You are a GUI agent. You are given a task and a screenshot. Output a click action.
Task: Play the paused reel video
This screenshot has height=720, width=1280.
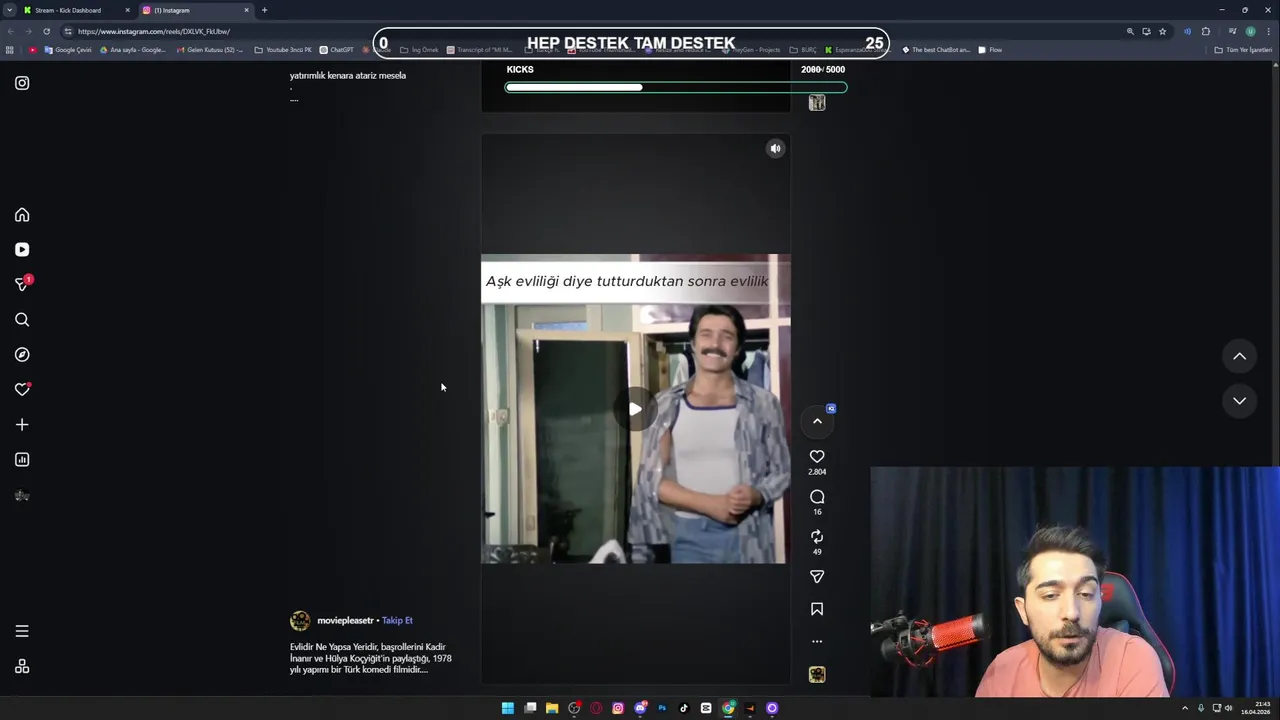[x=635, y=409]
